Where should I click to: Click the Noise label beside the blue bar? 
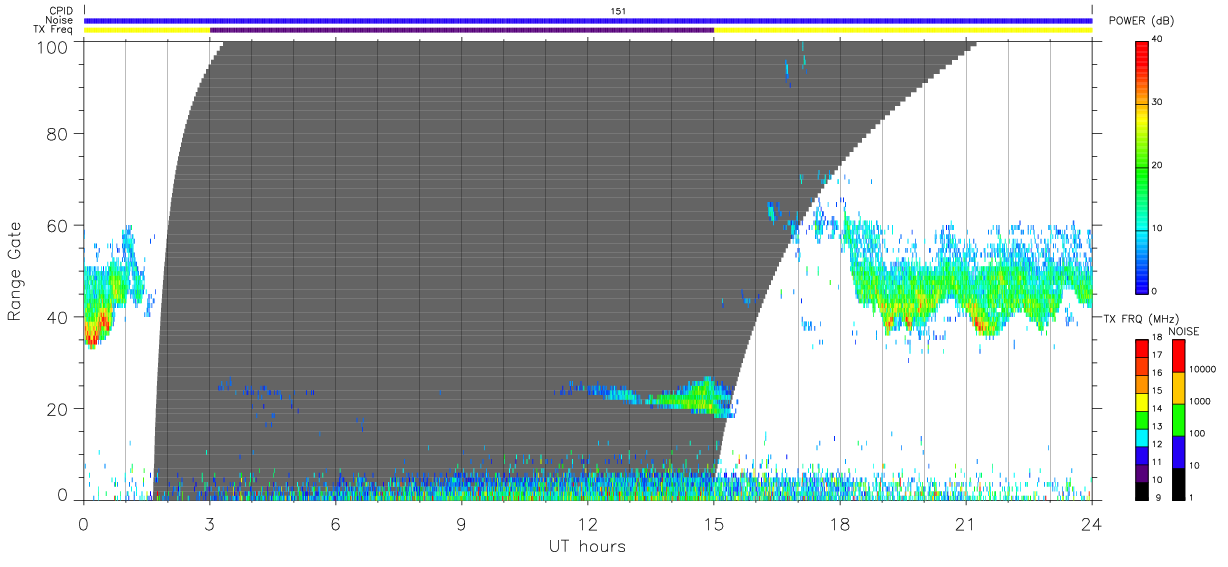click(x=61, y=20)
